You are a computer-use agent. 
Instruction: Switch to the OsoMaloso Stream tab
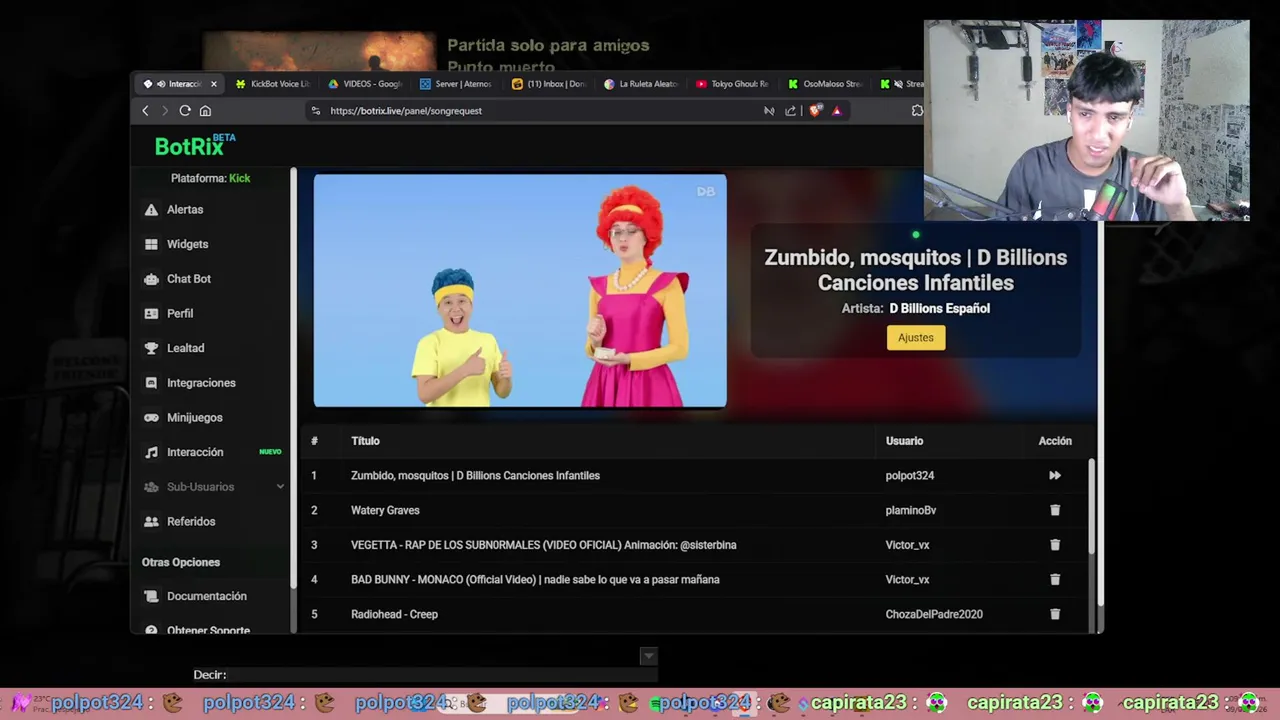coord(825,84)
